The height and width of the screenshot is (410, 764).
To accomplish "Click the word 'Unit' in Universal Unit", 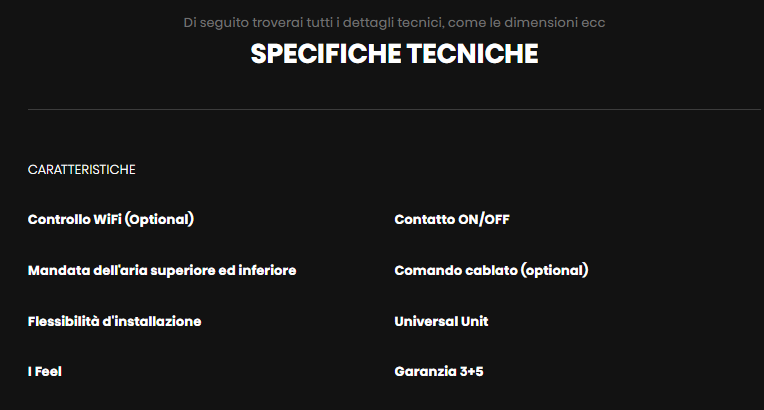I will (474, 321).
